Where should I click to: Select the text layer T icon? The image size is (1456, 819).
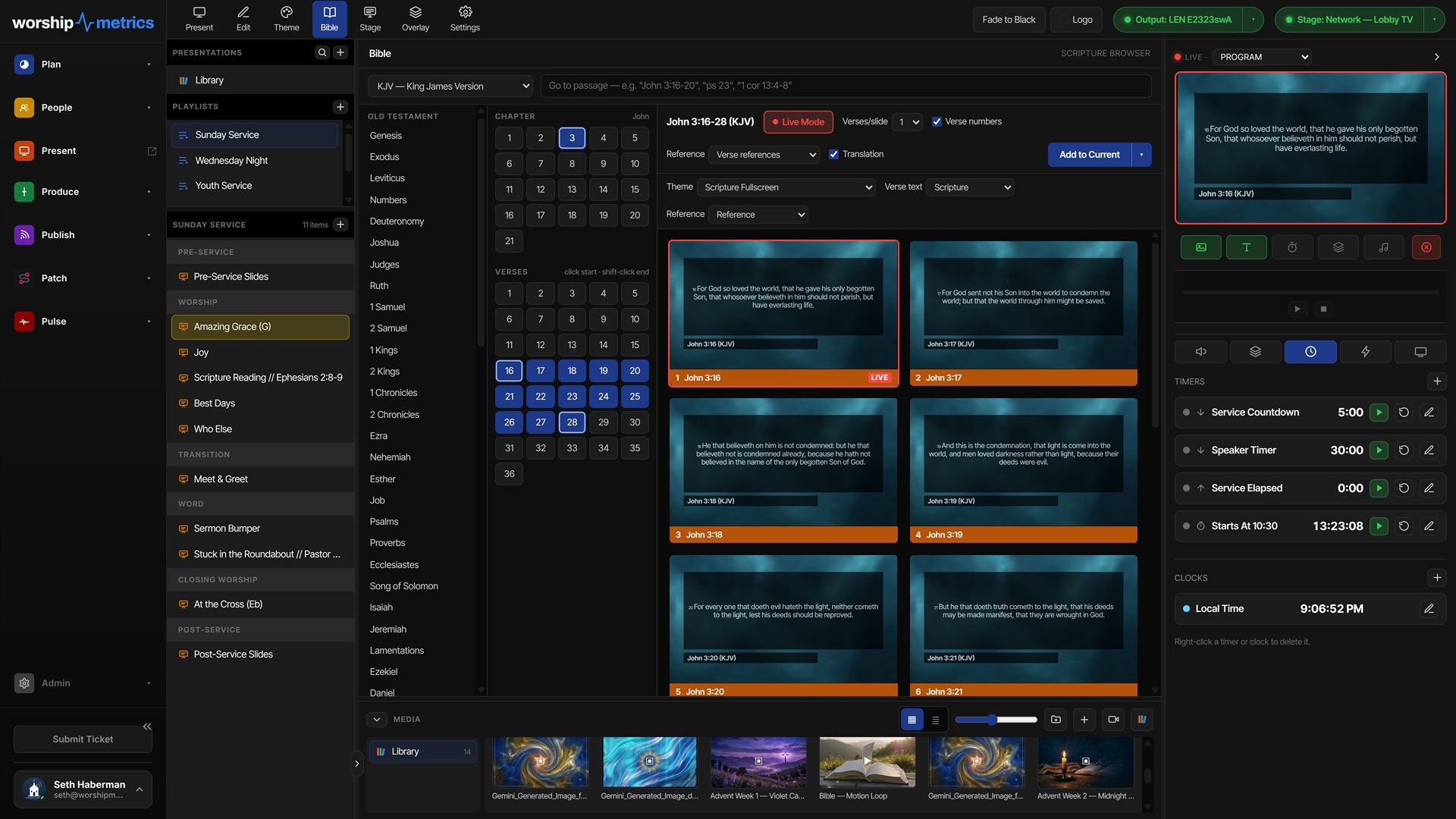click(x=1246, y=247)
